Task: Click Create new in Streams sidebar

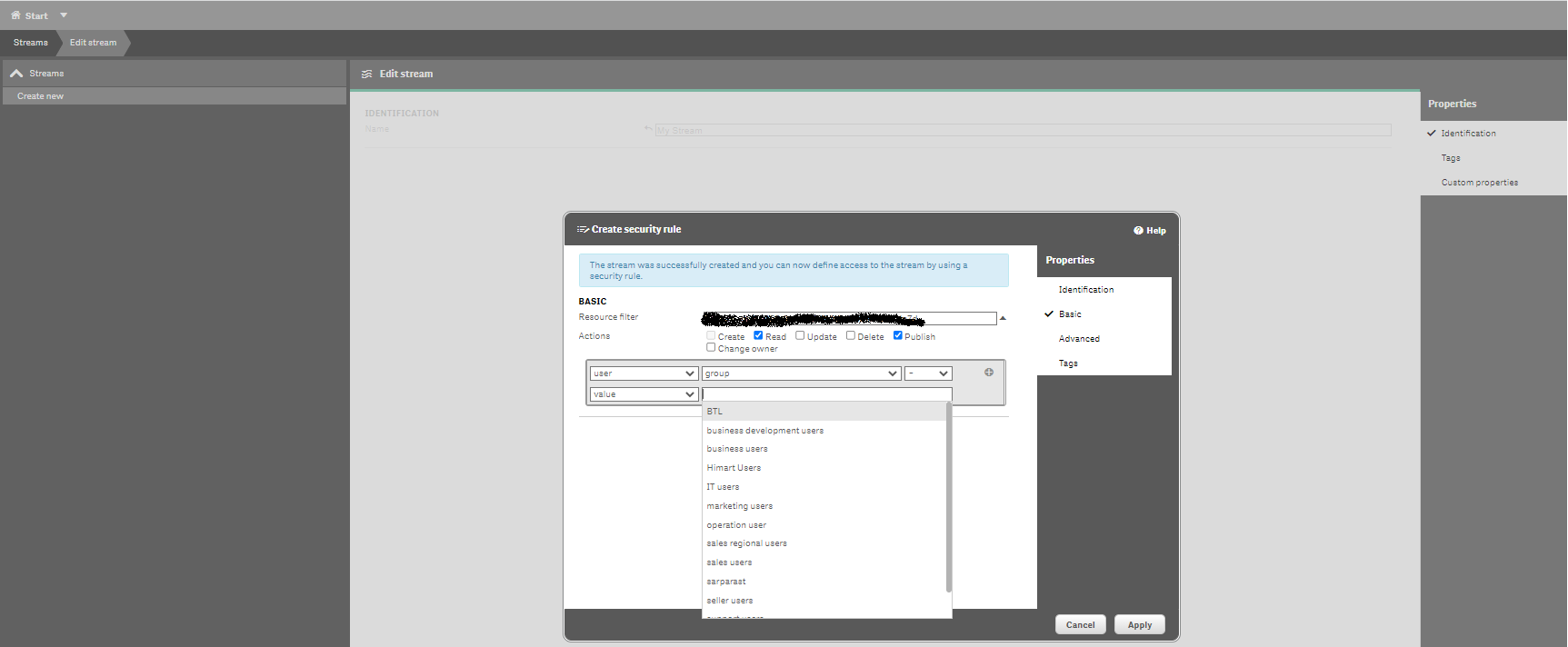Action: point(175,96)
